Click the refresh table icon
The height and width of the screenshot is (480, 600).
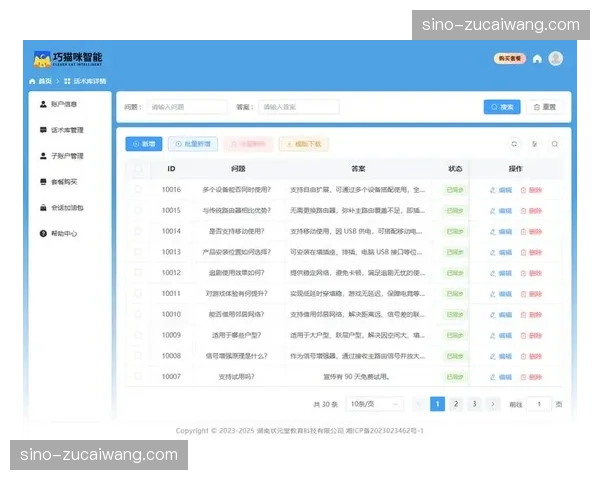514,144
